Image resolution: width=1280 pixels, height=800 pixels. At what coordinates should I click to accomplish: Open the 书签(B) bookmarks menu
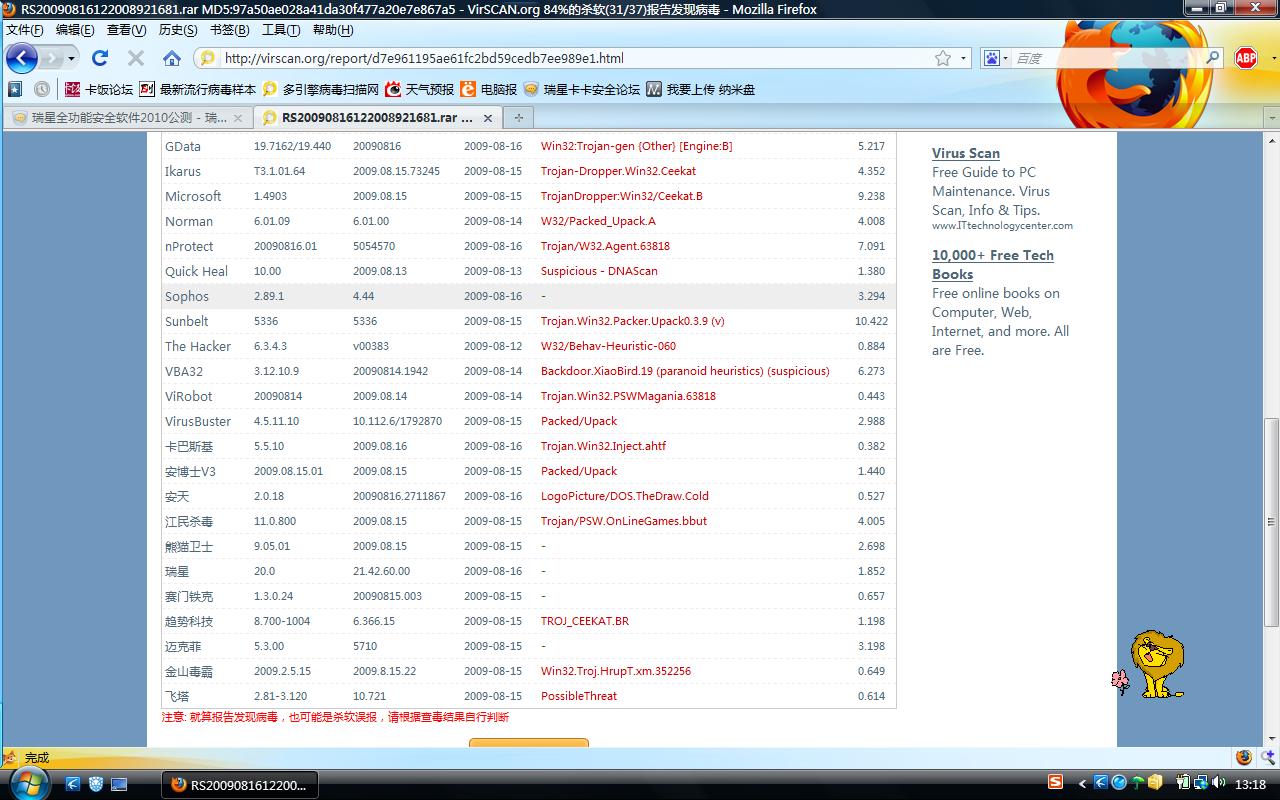pyautogui.click(x=229, y=30)
